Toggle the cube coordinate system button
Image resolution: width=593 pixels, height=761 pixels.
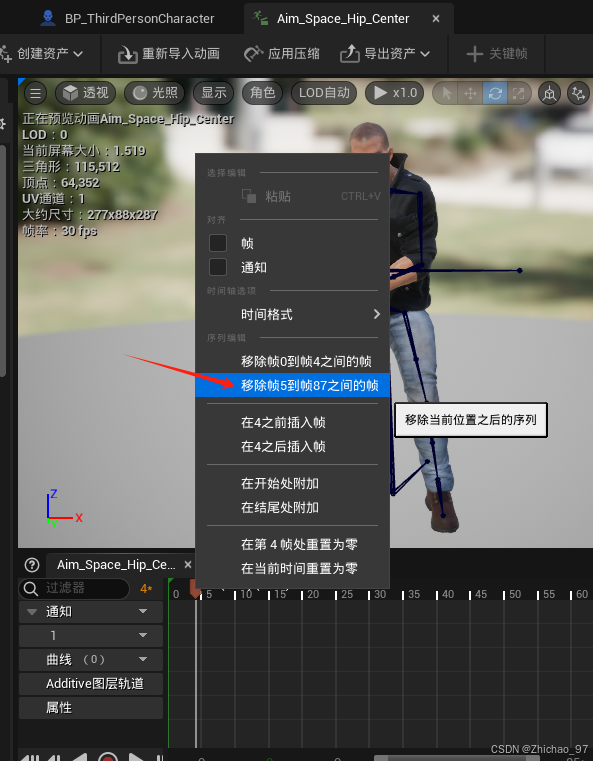click(549, 93)
